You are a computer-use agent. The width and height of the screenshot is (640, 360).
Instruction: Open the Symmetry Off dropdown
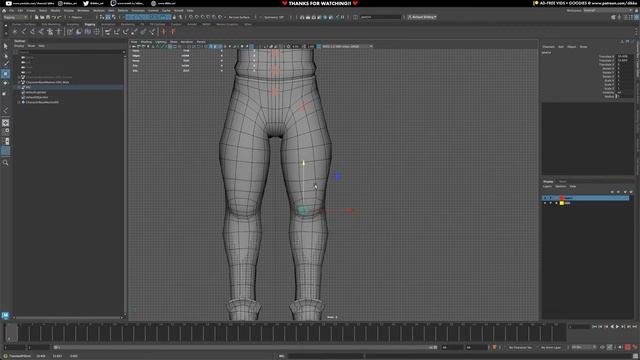274,17
